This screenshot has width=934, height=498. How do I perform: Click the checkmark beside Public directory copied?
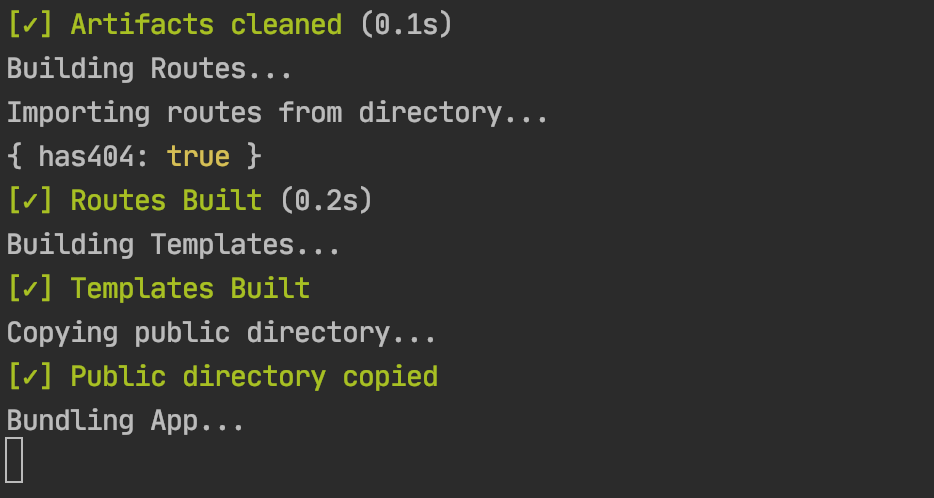[30, 376]
